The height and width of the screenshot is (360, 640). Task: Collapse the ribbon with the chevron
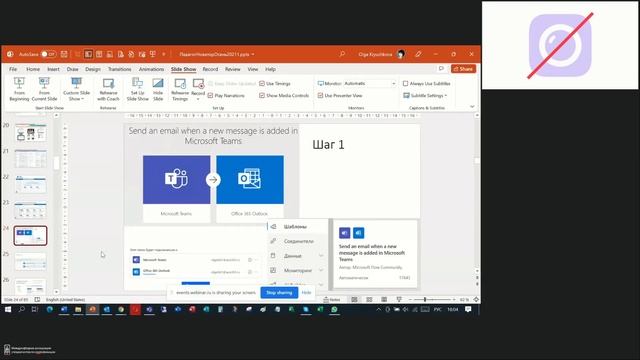[x=472, y=107]
